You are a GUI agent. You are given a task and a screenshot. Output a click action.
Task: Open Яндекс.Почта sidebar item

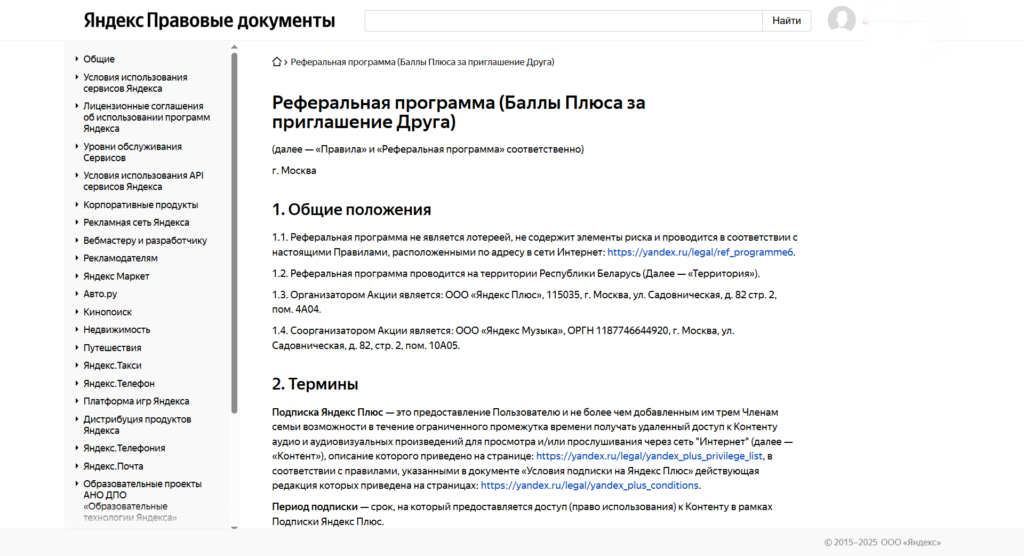pos(113,466)
